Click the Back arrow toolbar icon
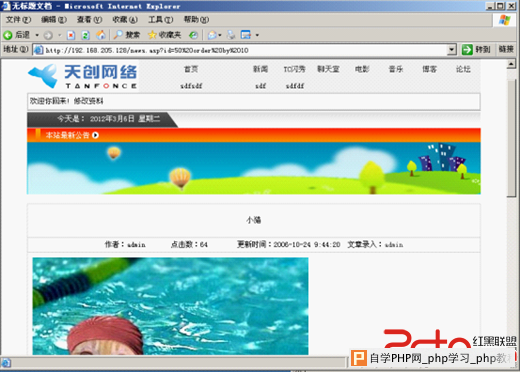Viewport: 520px width, 372px height. (x=8, y=35)
